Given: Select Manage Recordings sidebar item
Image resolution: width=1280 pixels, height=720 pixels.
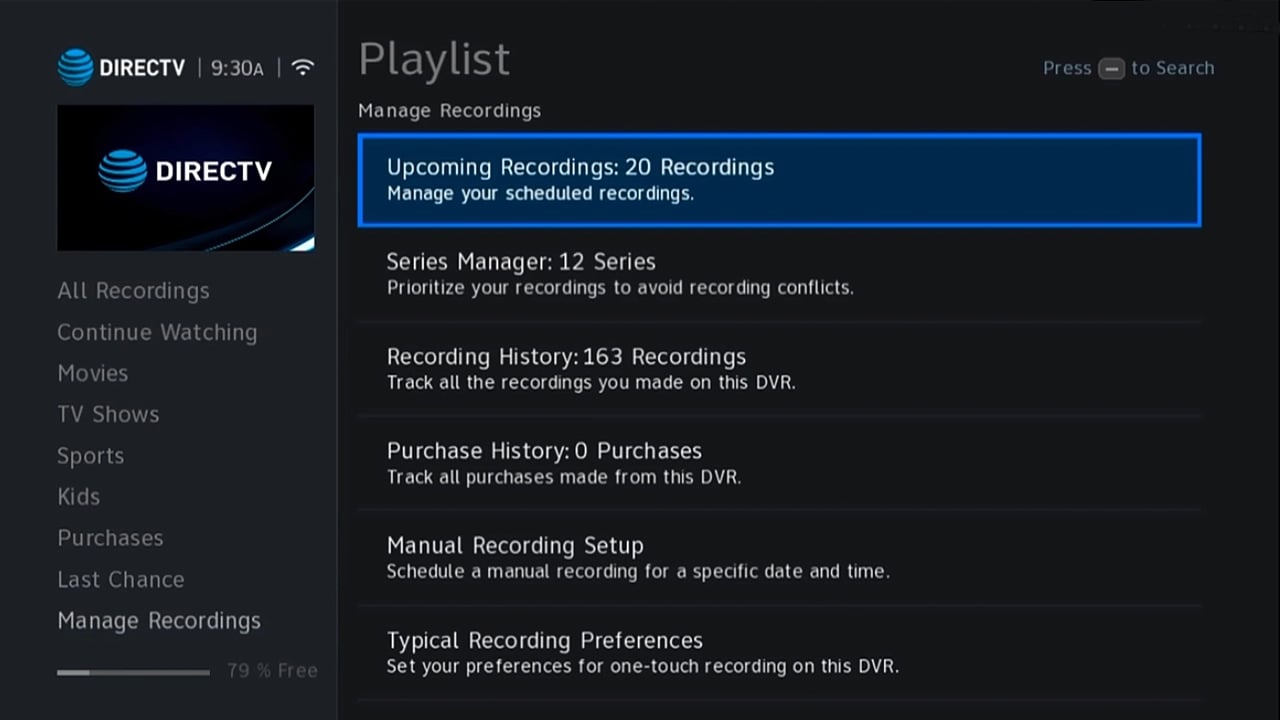Looking at the screenshot, I should pos(159,621).
